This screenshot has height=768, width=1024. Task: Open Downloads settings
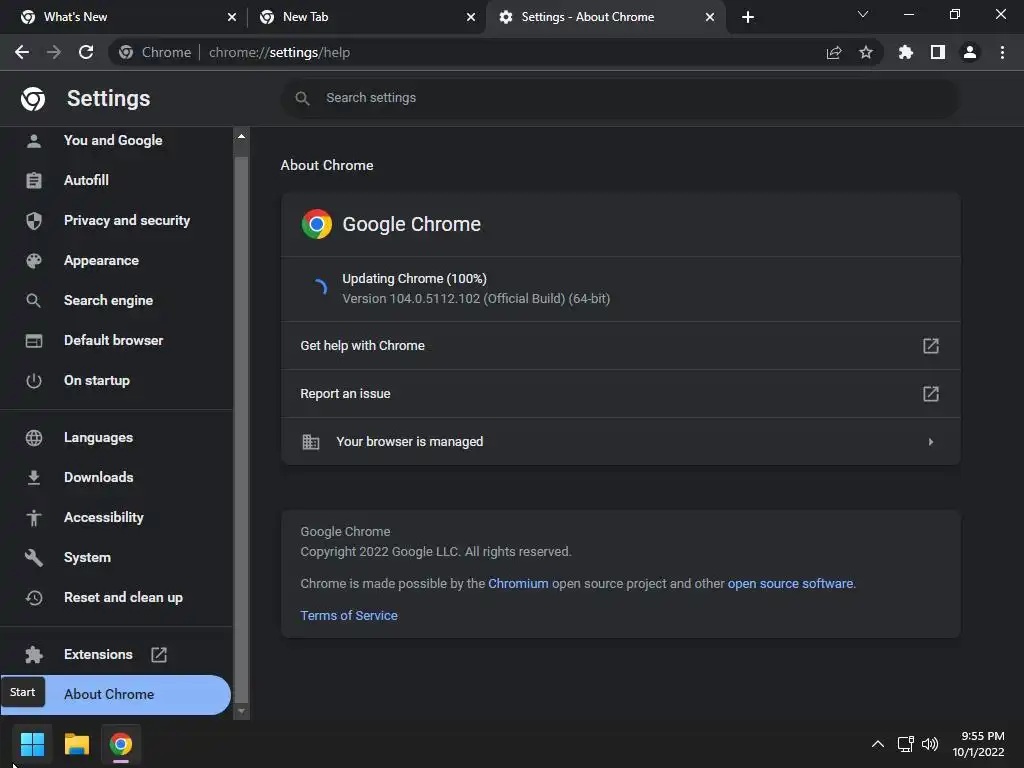[x=115, y=477]
